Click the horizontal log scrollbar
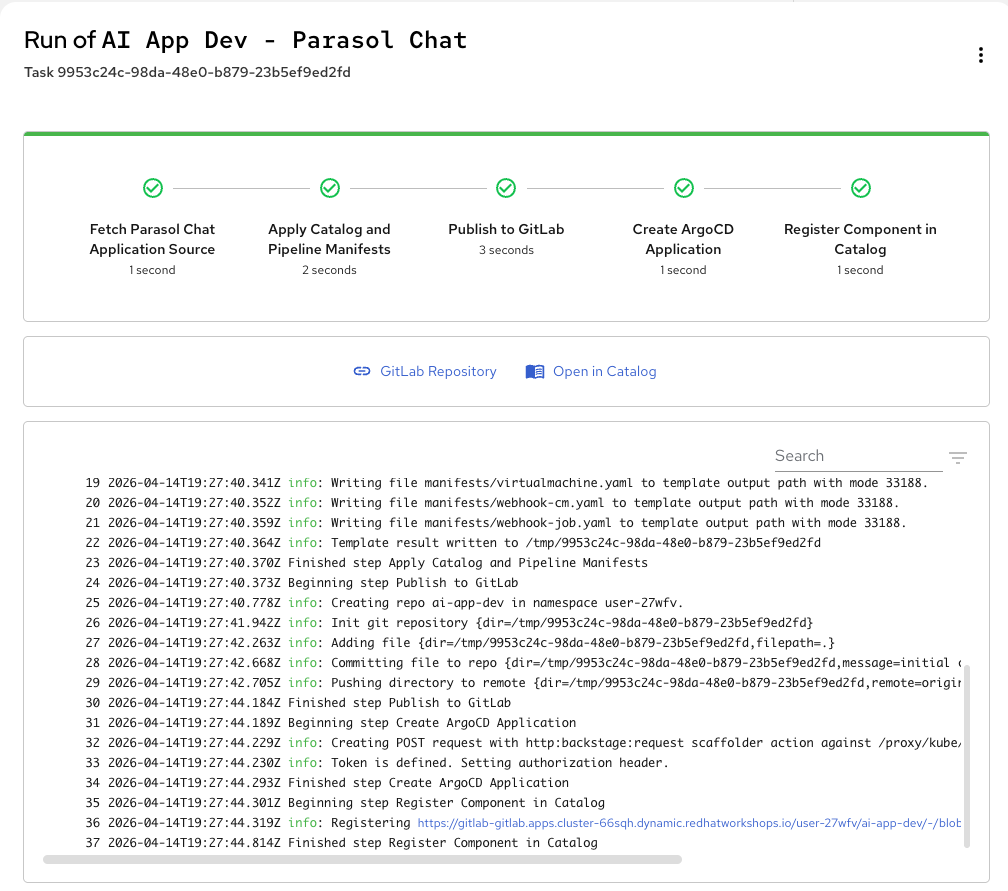This screenshot has height=891, width=1008. pos(362,859)
